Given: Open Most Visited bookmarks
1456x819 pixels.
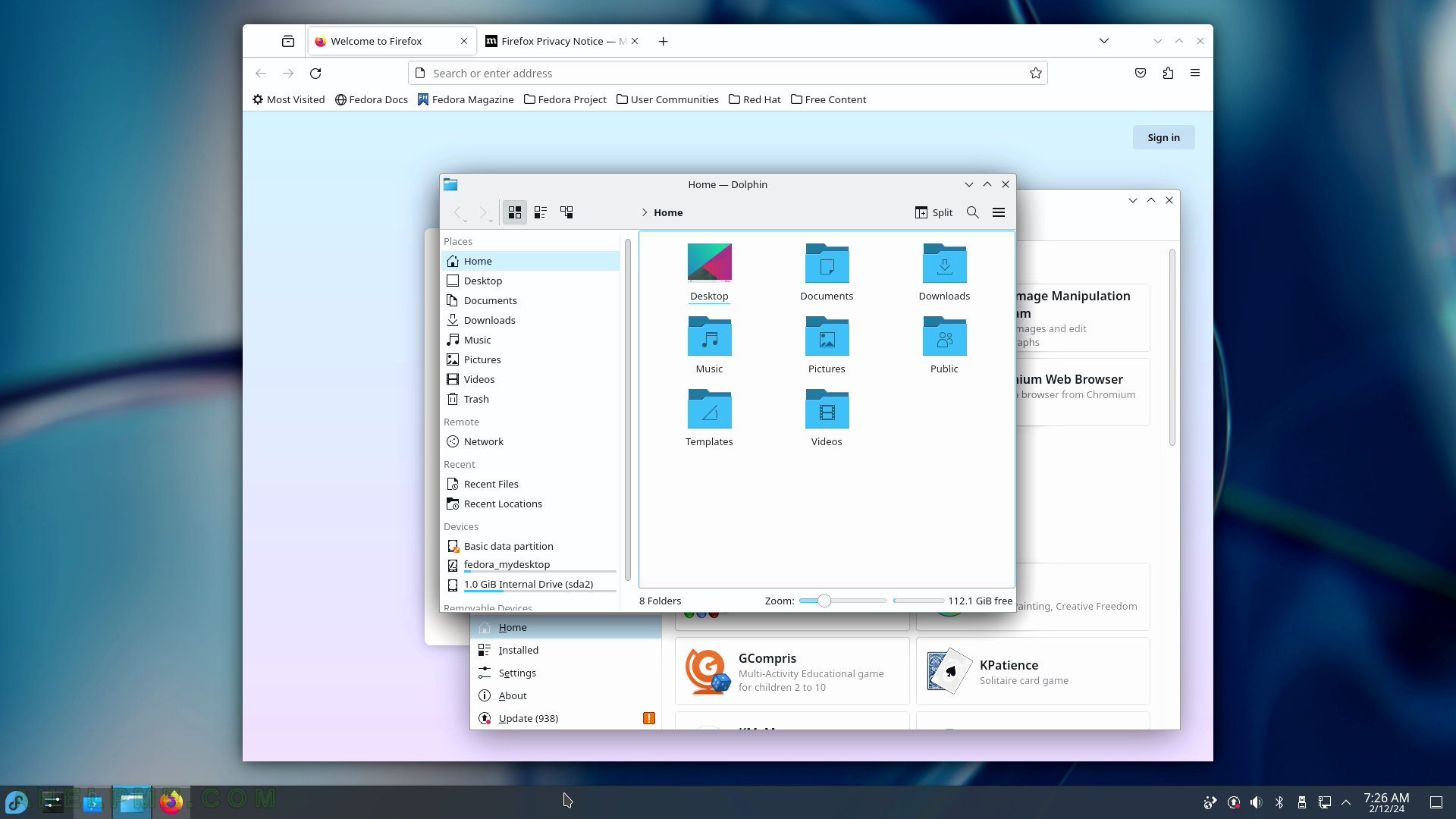Looking at the screenshot, I should tap(288, 99).
